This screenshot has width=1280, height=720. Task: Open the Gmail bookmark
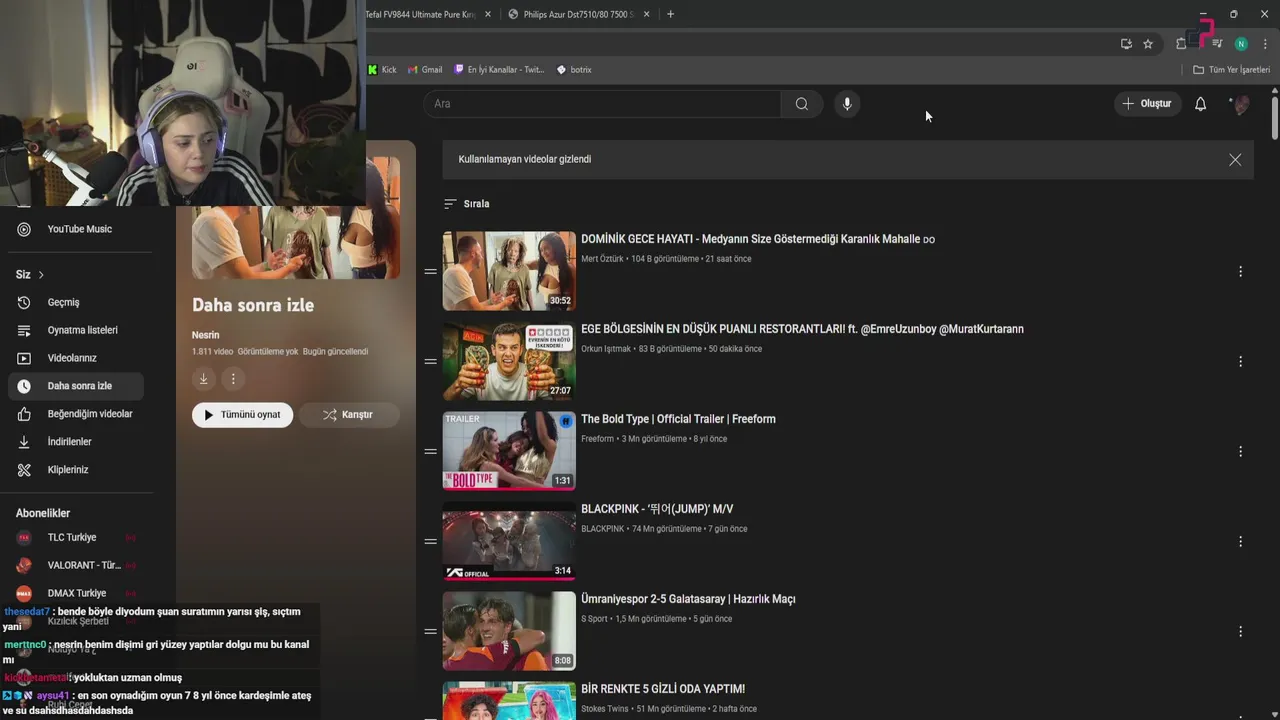[x=425, y=70]
